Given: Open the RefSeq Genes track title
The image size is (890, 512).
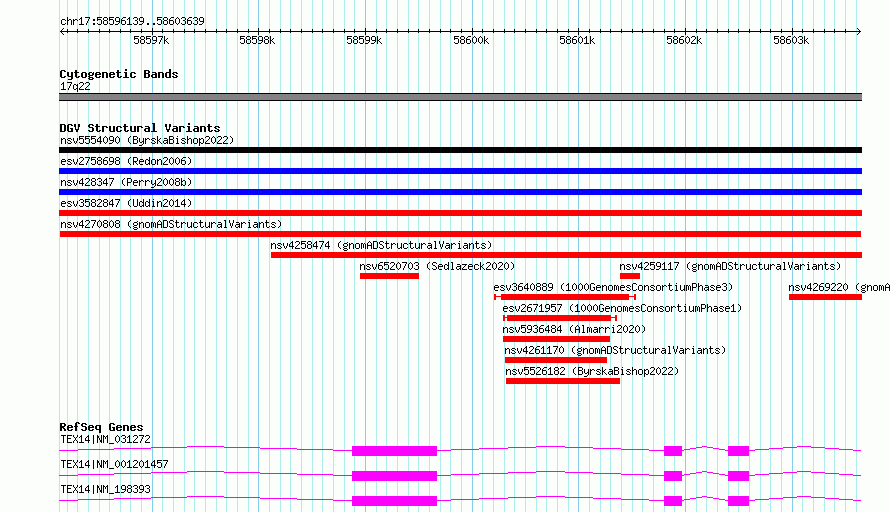Looking at the screenshot, I should click(x=101, y=427).
